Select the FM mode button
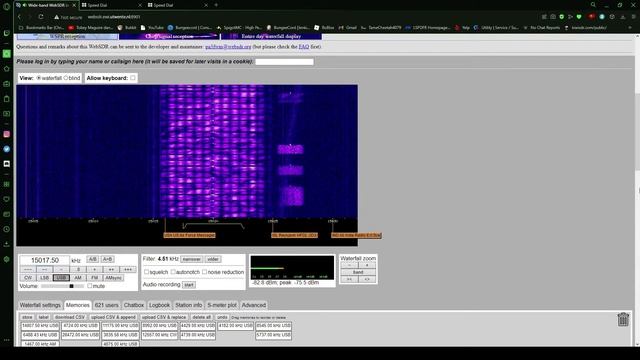This screenshot has width=640, height=360. [x=95, y=278]
